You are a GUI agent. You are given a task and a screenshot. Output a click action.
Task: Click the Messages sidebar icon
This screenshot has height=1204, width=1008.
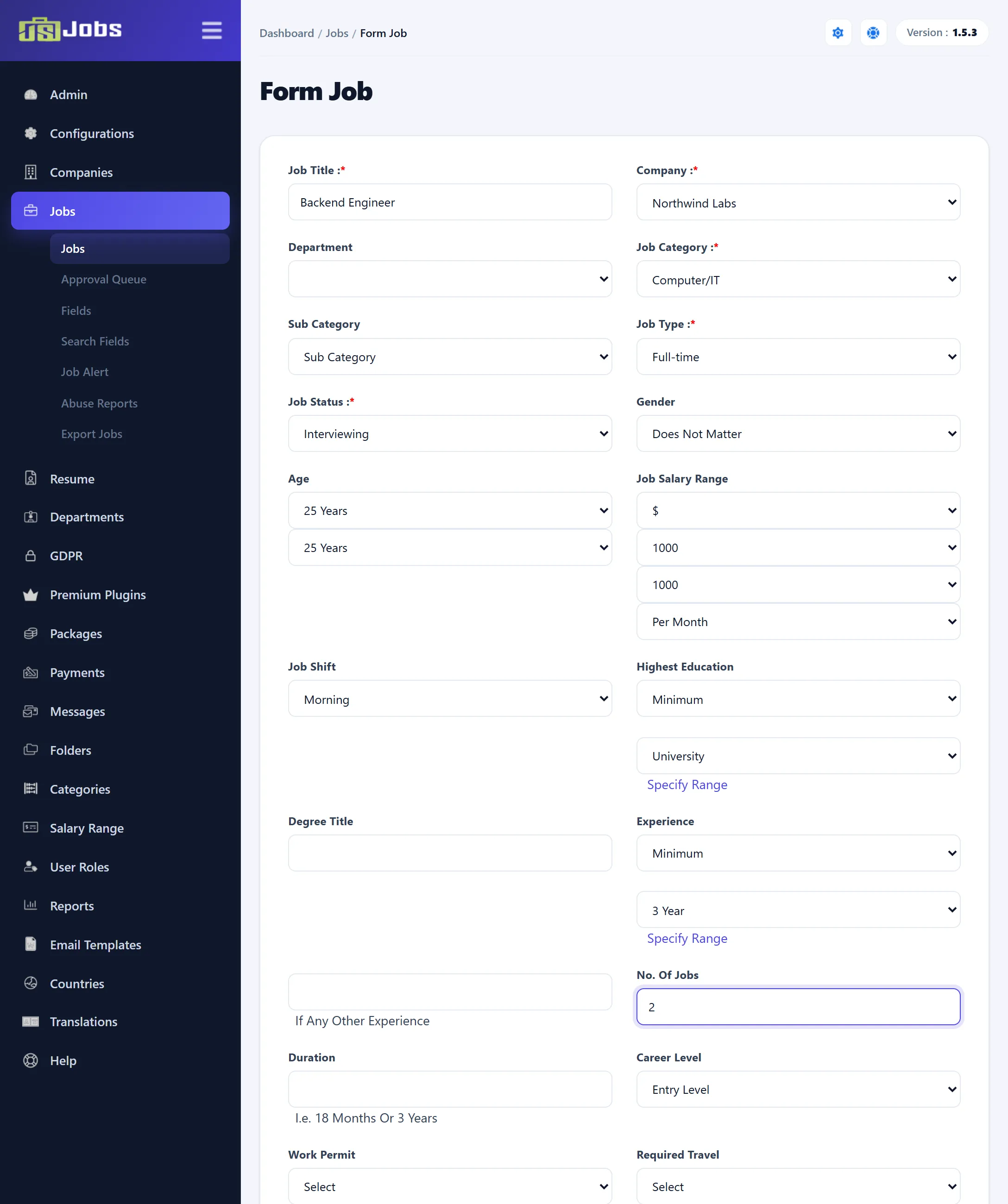pos(31,711)
